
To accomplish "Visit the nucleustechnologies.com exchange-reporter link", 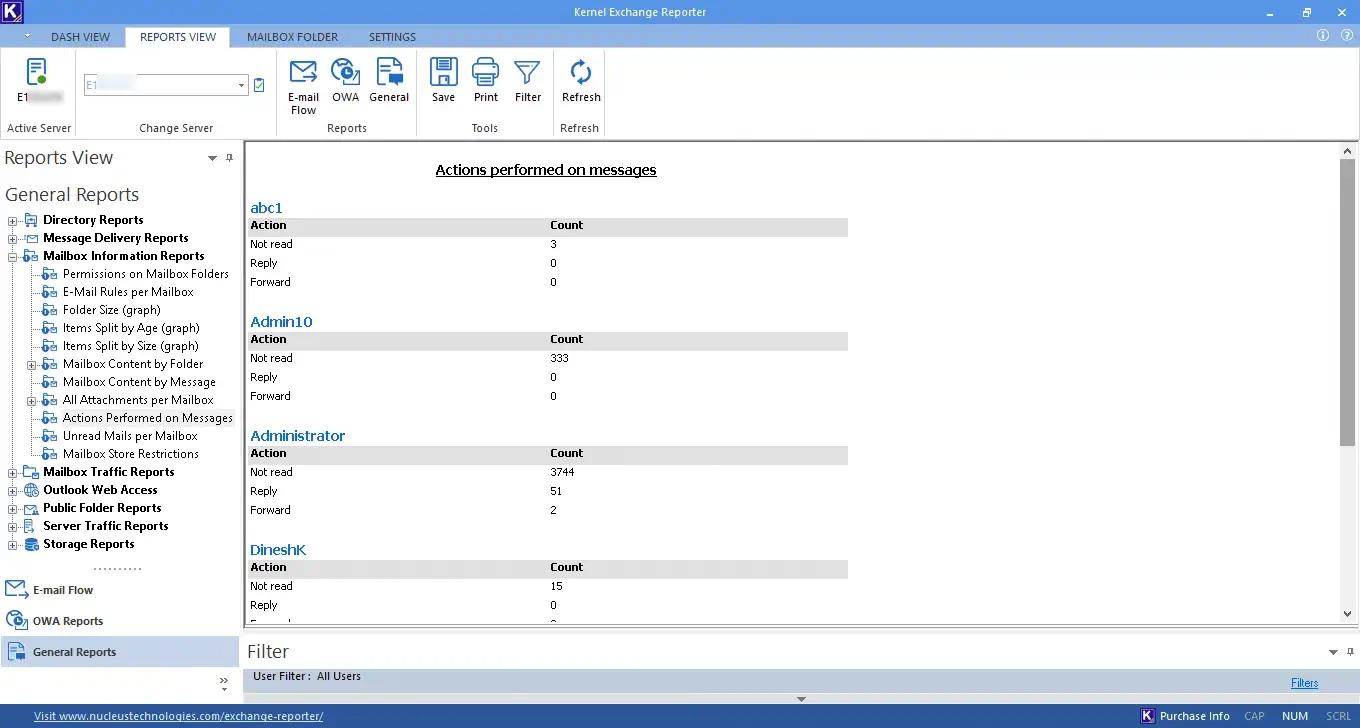I will [x=178, y=716].
